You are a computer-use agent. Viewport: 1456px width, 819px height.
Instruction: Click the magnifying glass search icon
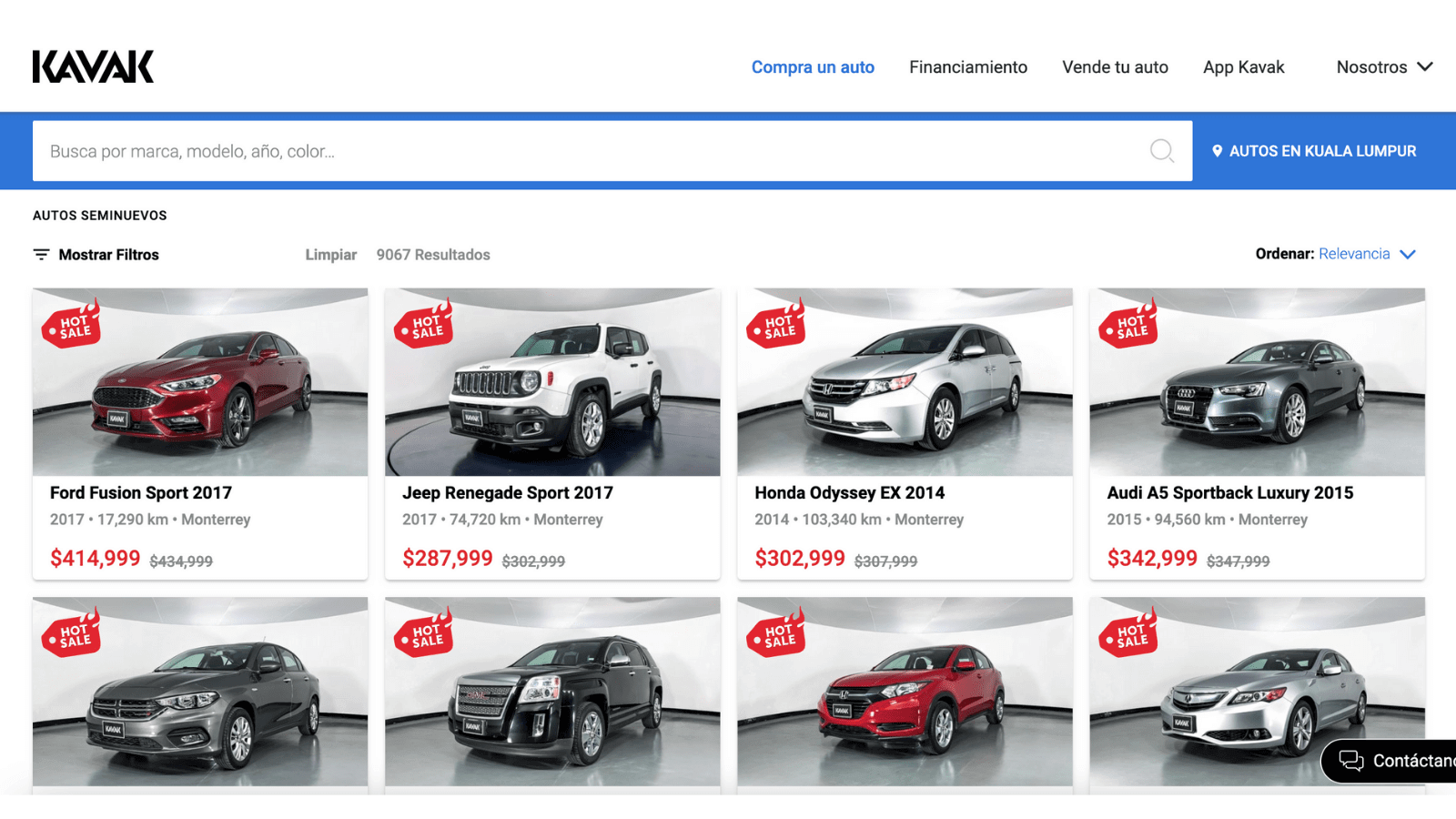(x=1162, y=151)
